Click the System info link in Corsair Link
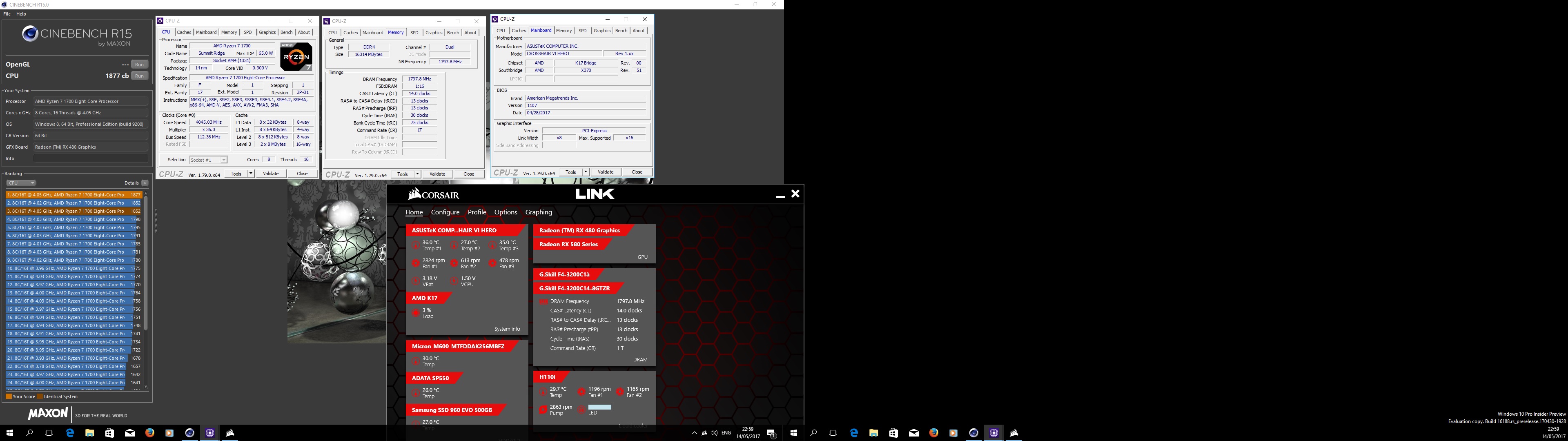Image resolution: width=1568 pixels, height=441 pixels. click(507, 330)
